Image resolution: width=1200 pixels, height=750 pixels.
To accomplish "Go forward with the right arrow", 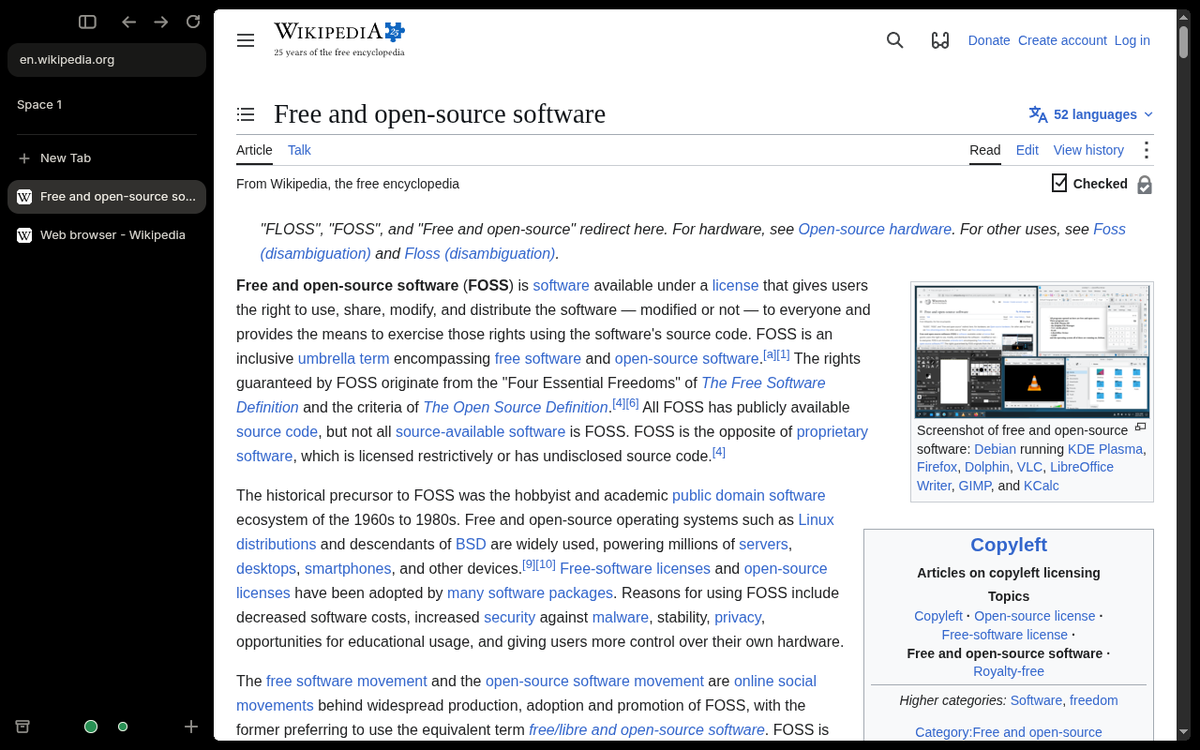I will 161,21.
